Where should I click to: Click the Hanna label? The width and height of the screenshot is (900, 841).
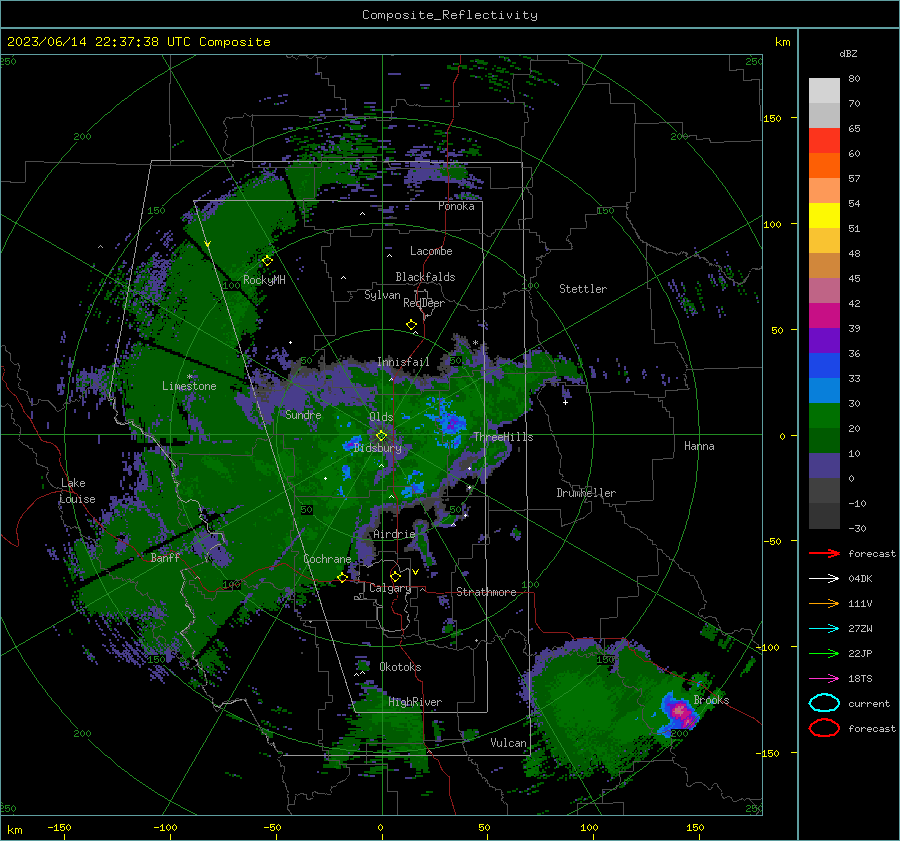pyautogui.click(x=699, y=446)
